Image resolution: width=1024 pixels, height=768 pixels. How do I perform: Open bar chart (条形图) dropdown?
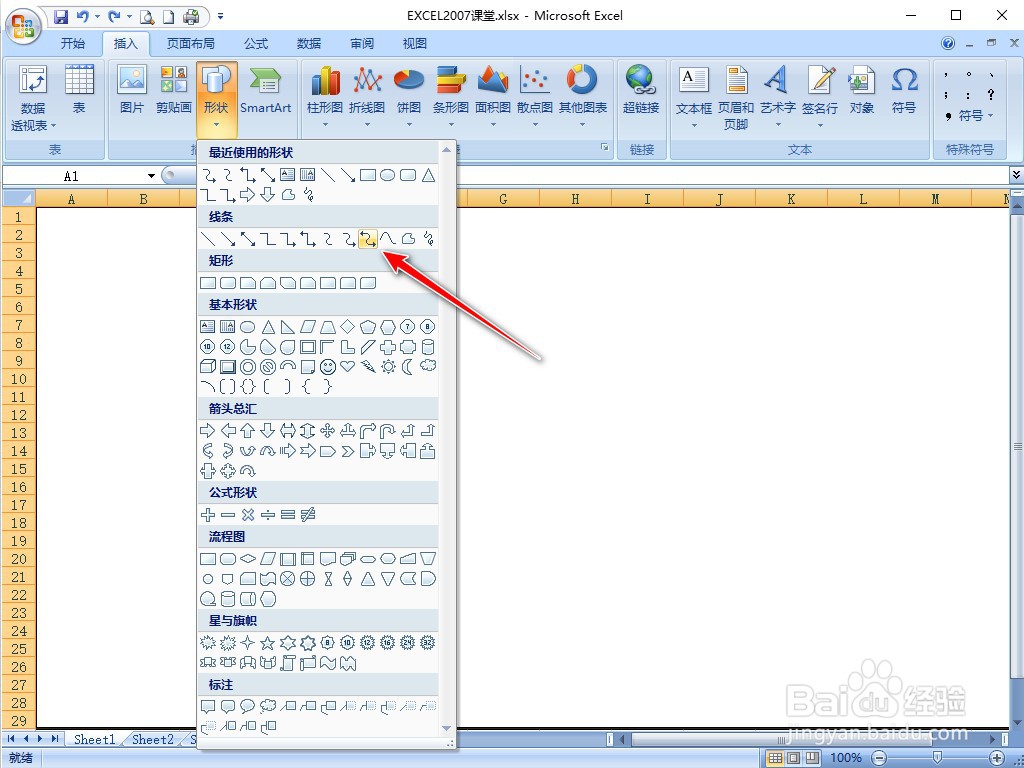pyautogui.click(x=451, y=97)
